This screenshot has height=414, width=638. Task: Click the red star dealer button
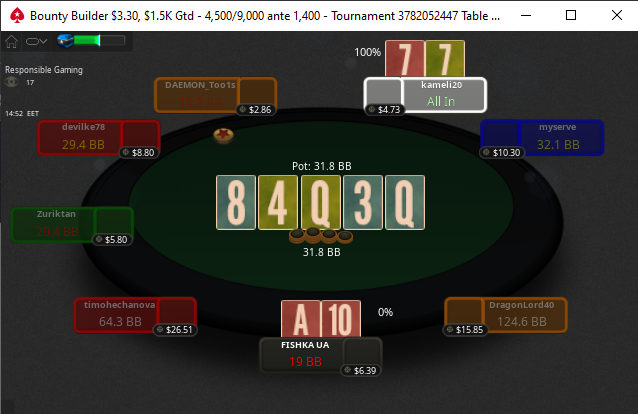click(x=223, y=136)
